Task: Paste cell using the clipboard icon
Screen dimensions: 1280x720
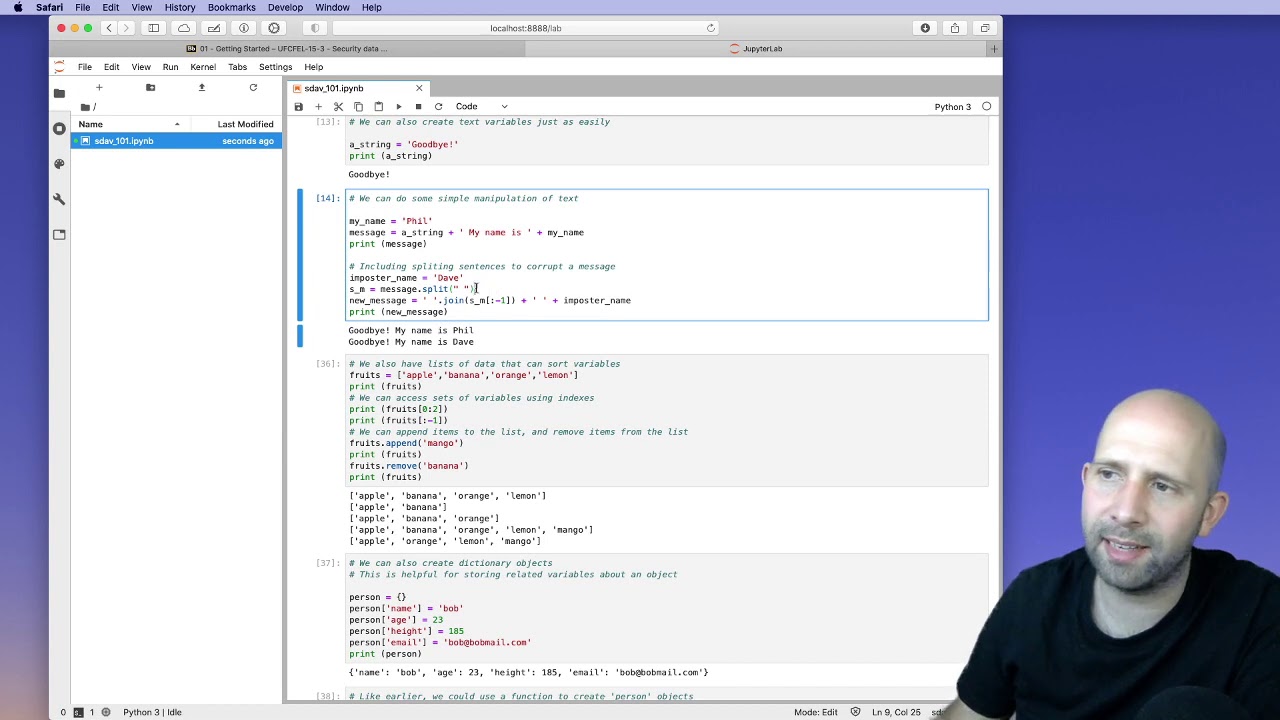Action: [x=378, y=106]
